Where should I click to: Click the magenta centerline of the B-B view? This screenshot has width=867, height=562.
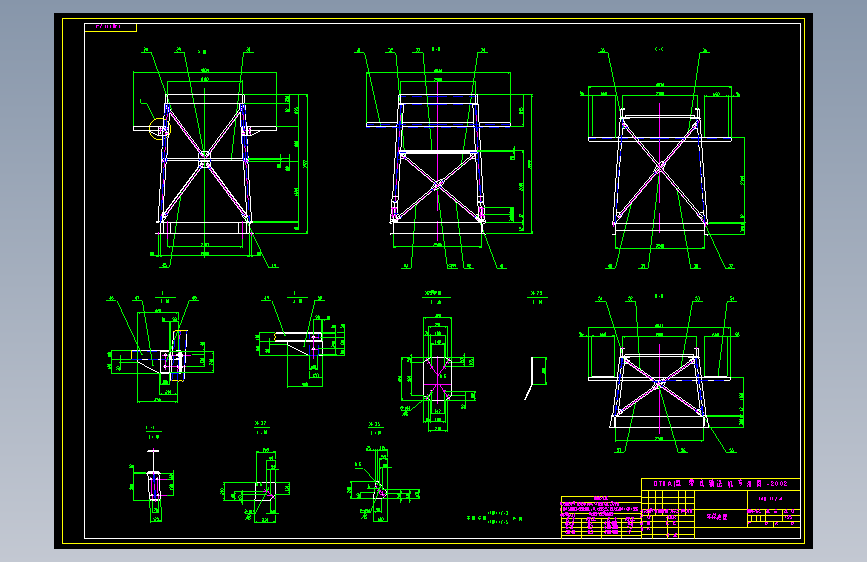[x=437, y=160]
